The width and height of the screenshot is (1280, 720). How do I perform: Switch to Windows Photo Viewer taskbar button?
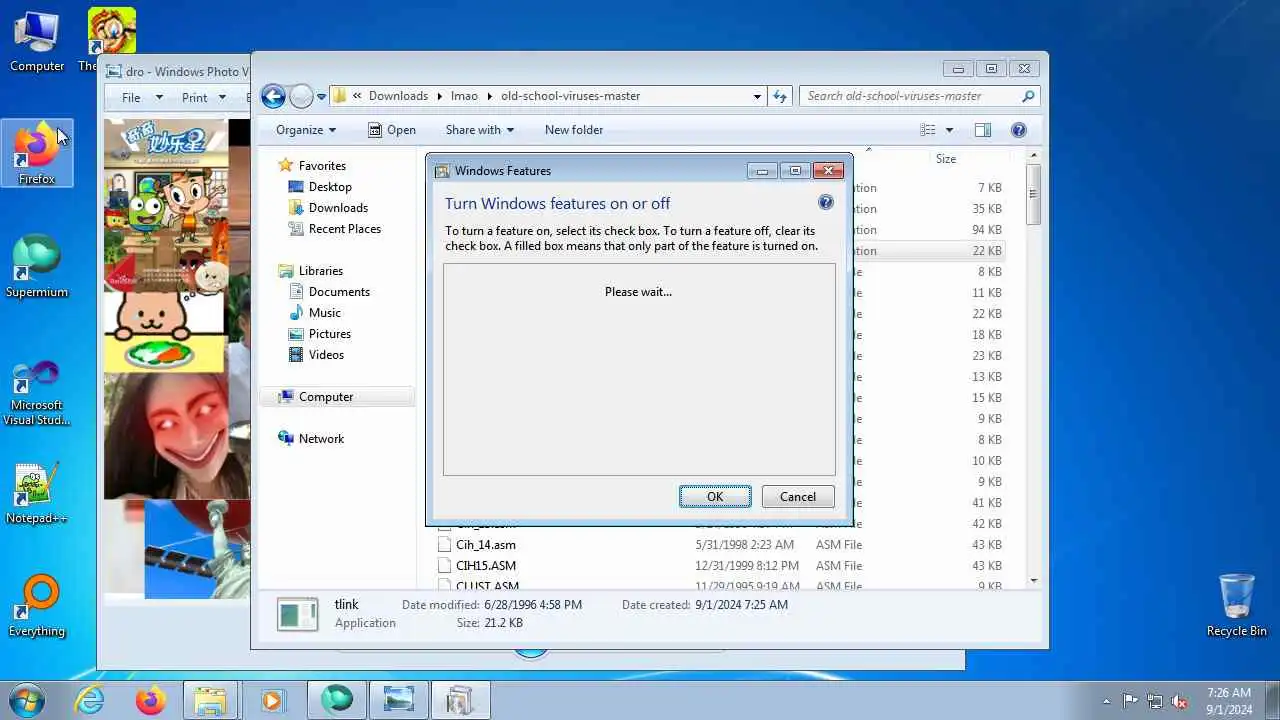[x=398, y=700]
